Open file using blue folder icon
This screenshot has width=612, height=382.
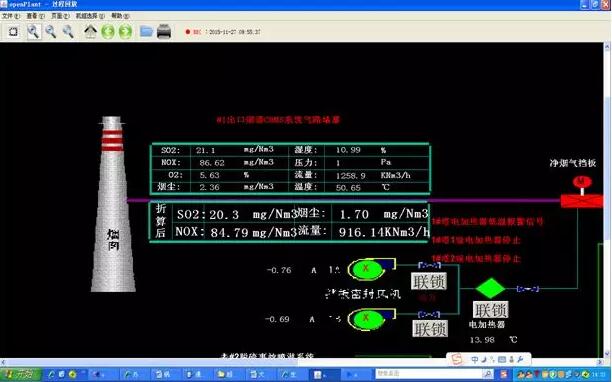point(146,31)
